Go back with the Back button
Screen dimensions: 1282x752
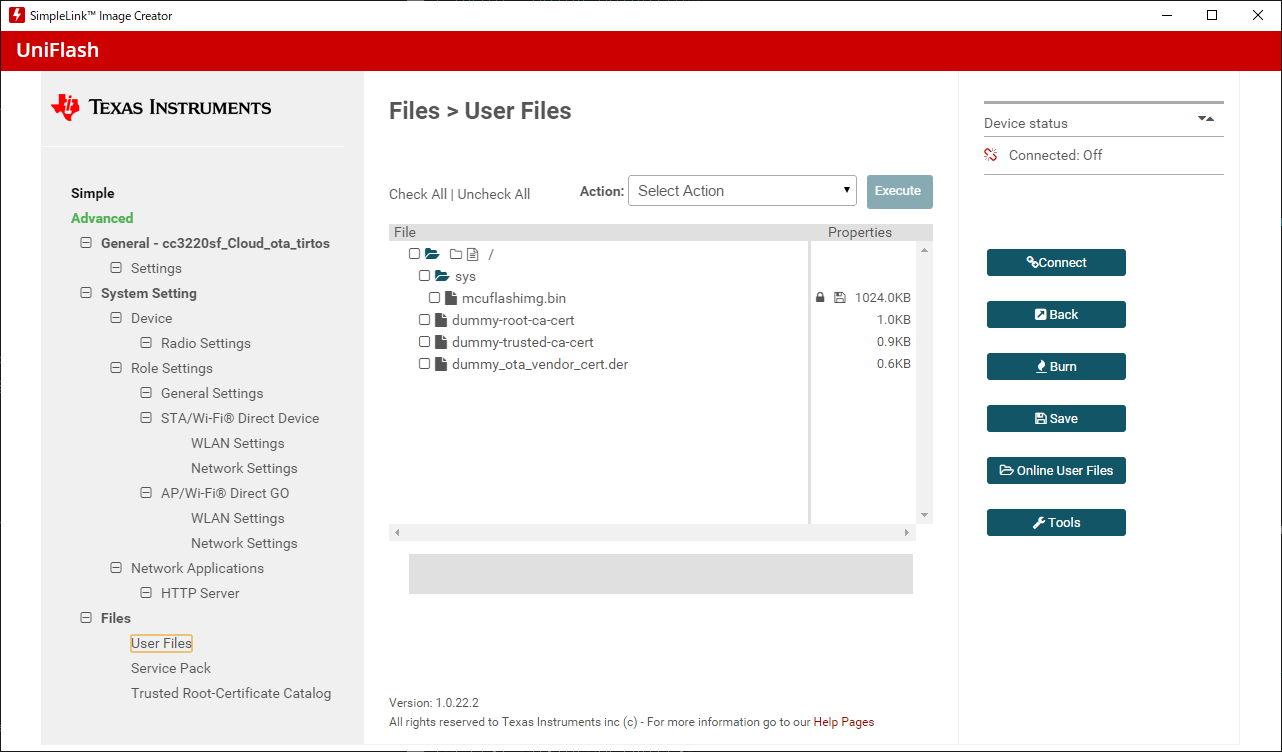[x=1056, y=314]
